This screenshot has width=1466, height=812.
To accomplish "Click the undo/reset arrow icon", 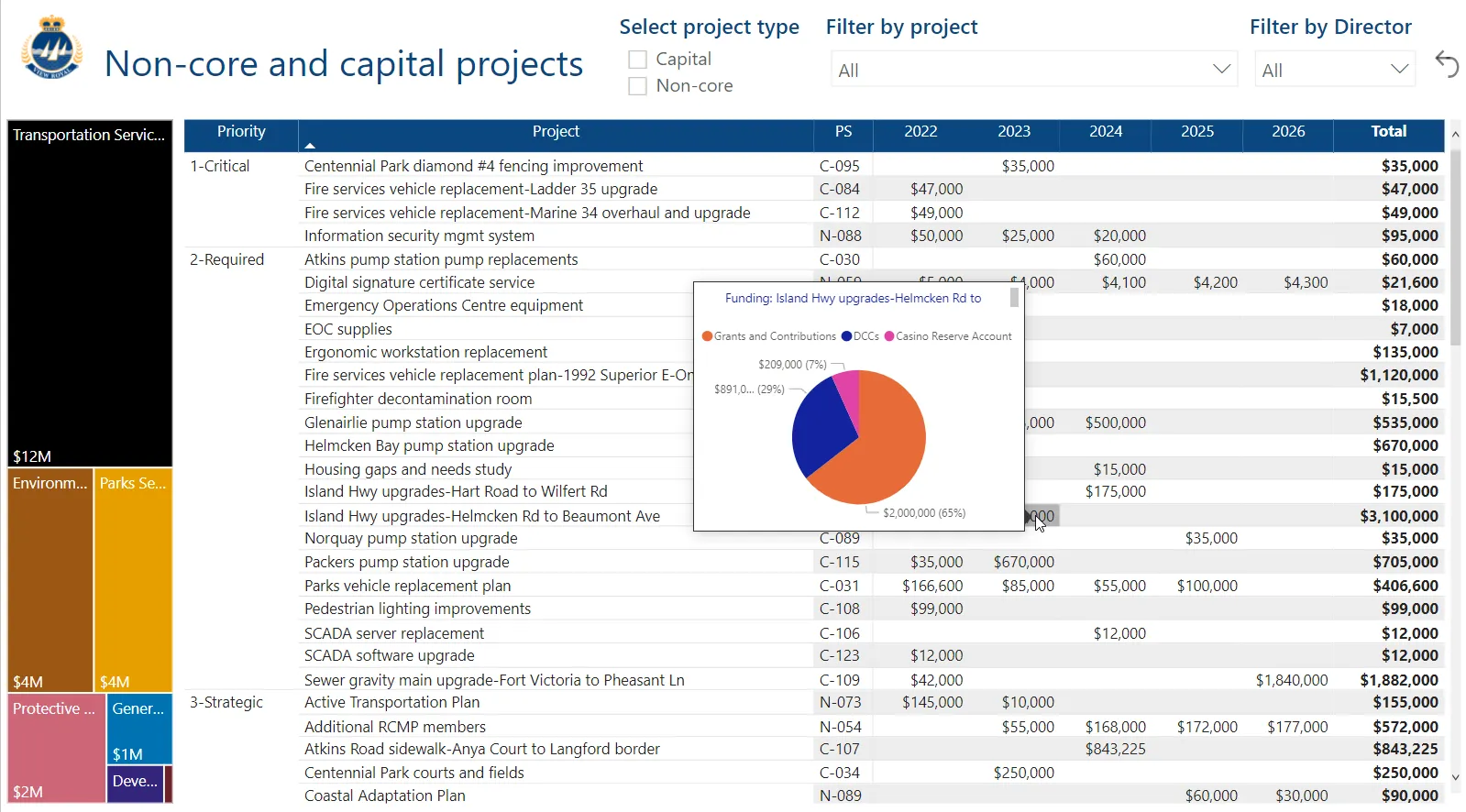I will point(1447,64).
